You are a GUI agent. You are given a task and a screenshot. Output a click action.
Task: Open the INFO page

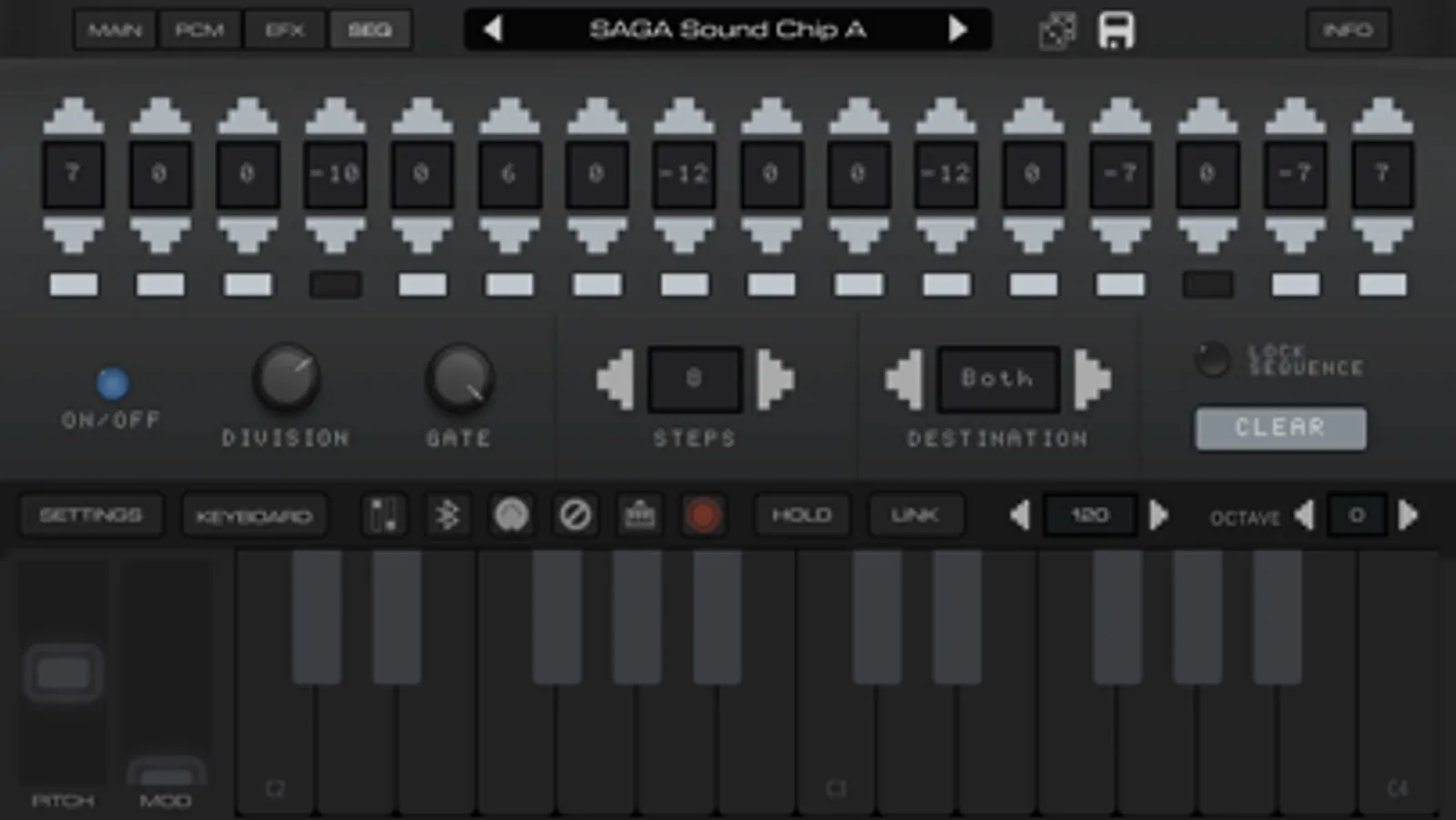tap(1348, 30)
